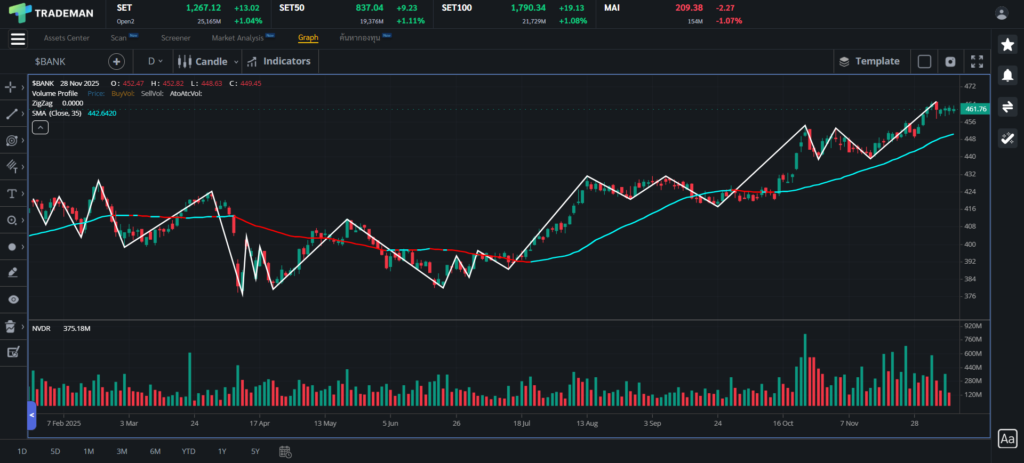Collapse the indicator legend chevron
This screenshot has height=463, width=1024.
(x=40, y=127)
